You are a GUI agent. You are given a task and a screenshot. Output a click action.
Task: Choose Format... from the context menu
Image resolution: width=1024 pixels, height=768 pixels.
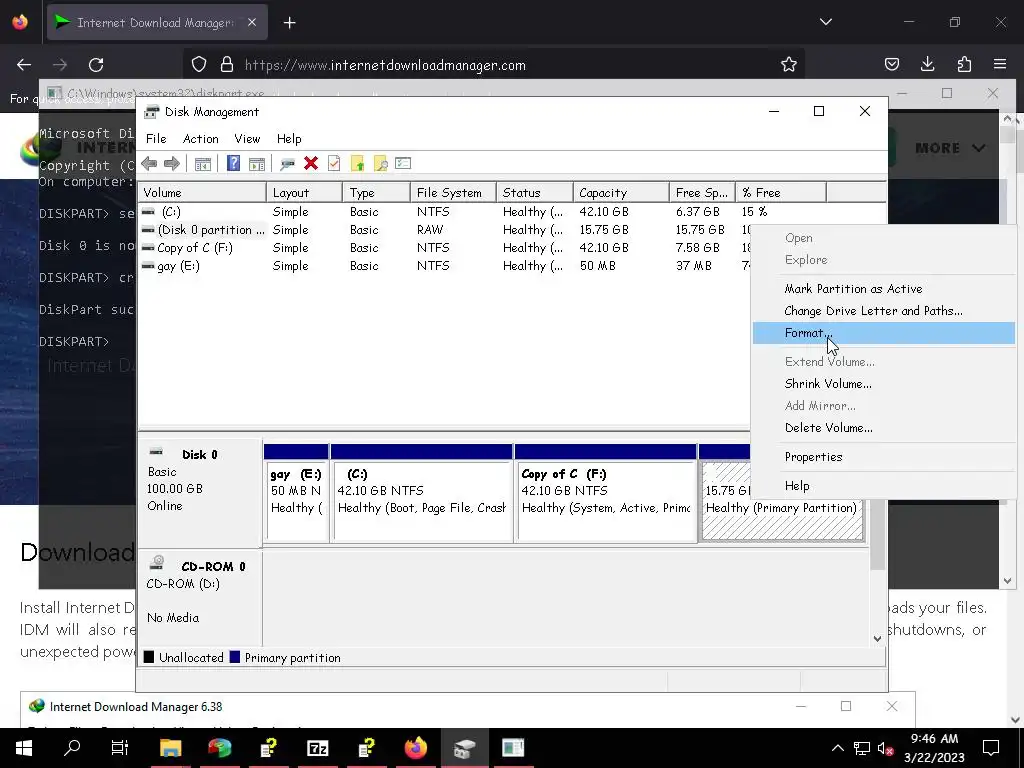[884, 333]
